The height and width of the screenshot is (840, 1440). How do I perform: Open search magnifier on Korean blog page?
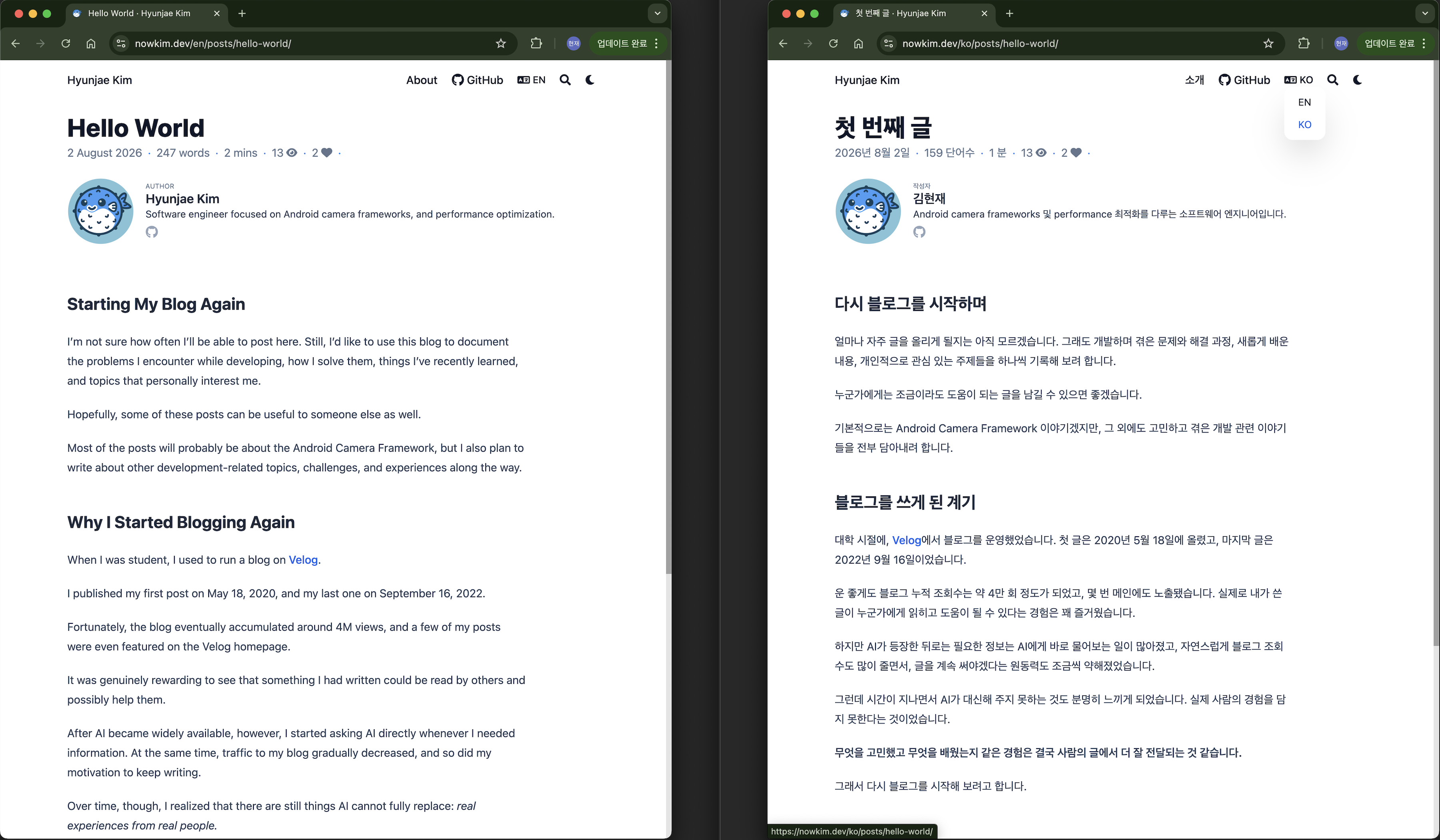(1332, 80)
